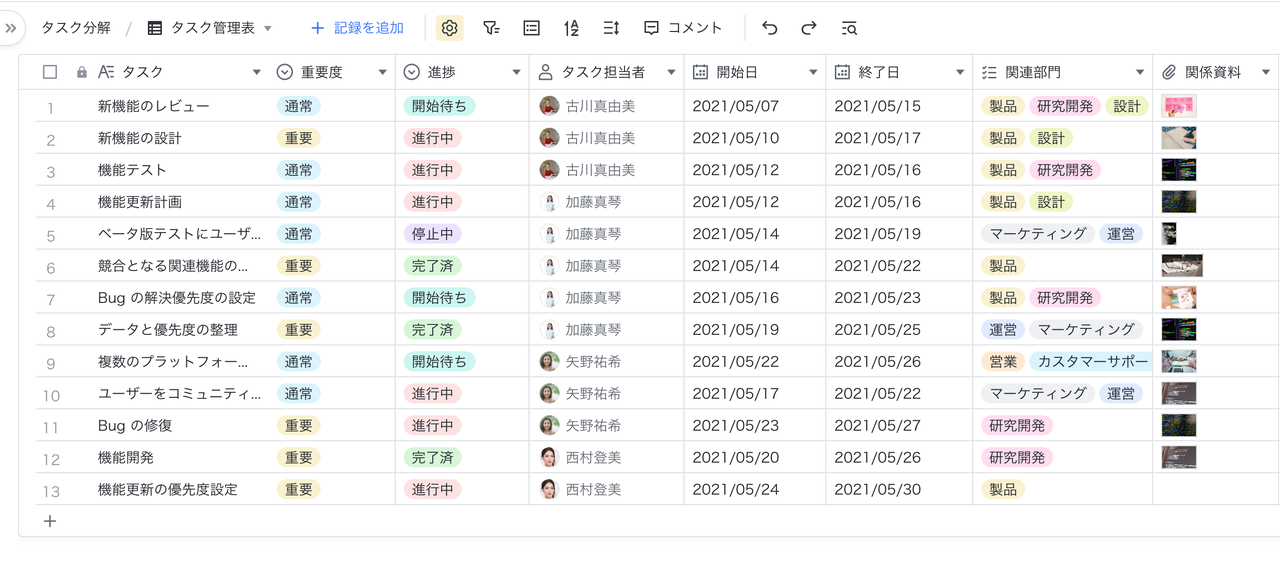Screen dimensions: 1280x571
Task: Open dropdown arrow of 開始日 column
Action: 813,72
